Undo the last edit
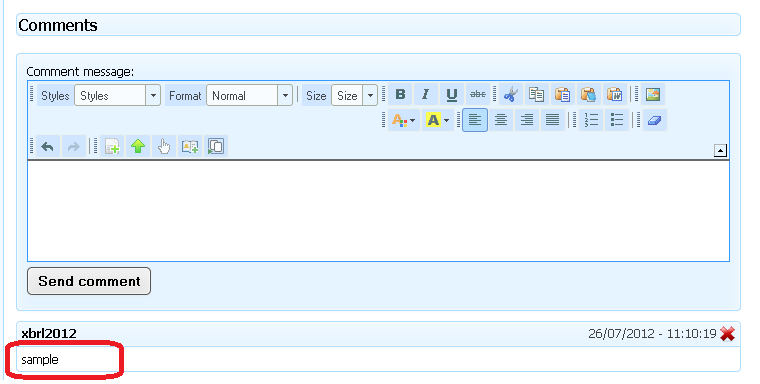The width and height of the screenshot is (760, 384). click(48, 146)
